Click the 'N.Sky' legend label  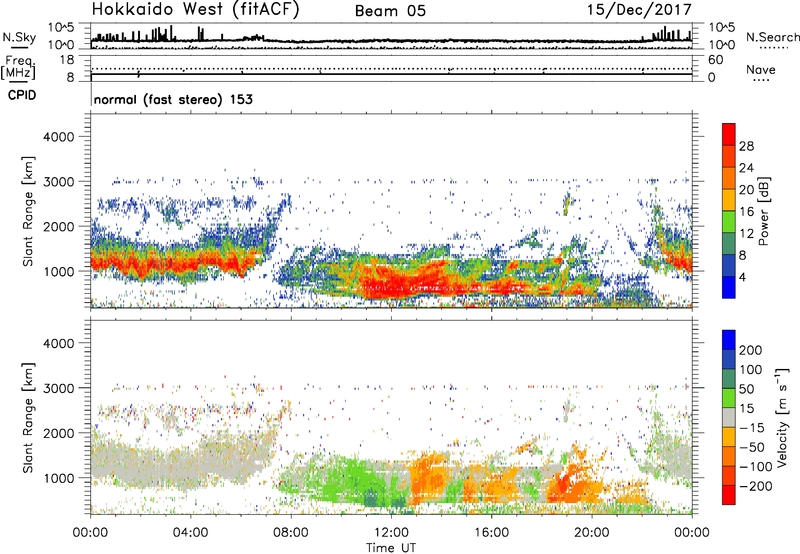point(19,37)
